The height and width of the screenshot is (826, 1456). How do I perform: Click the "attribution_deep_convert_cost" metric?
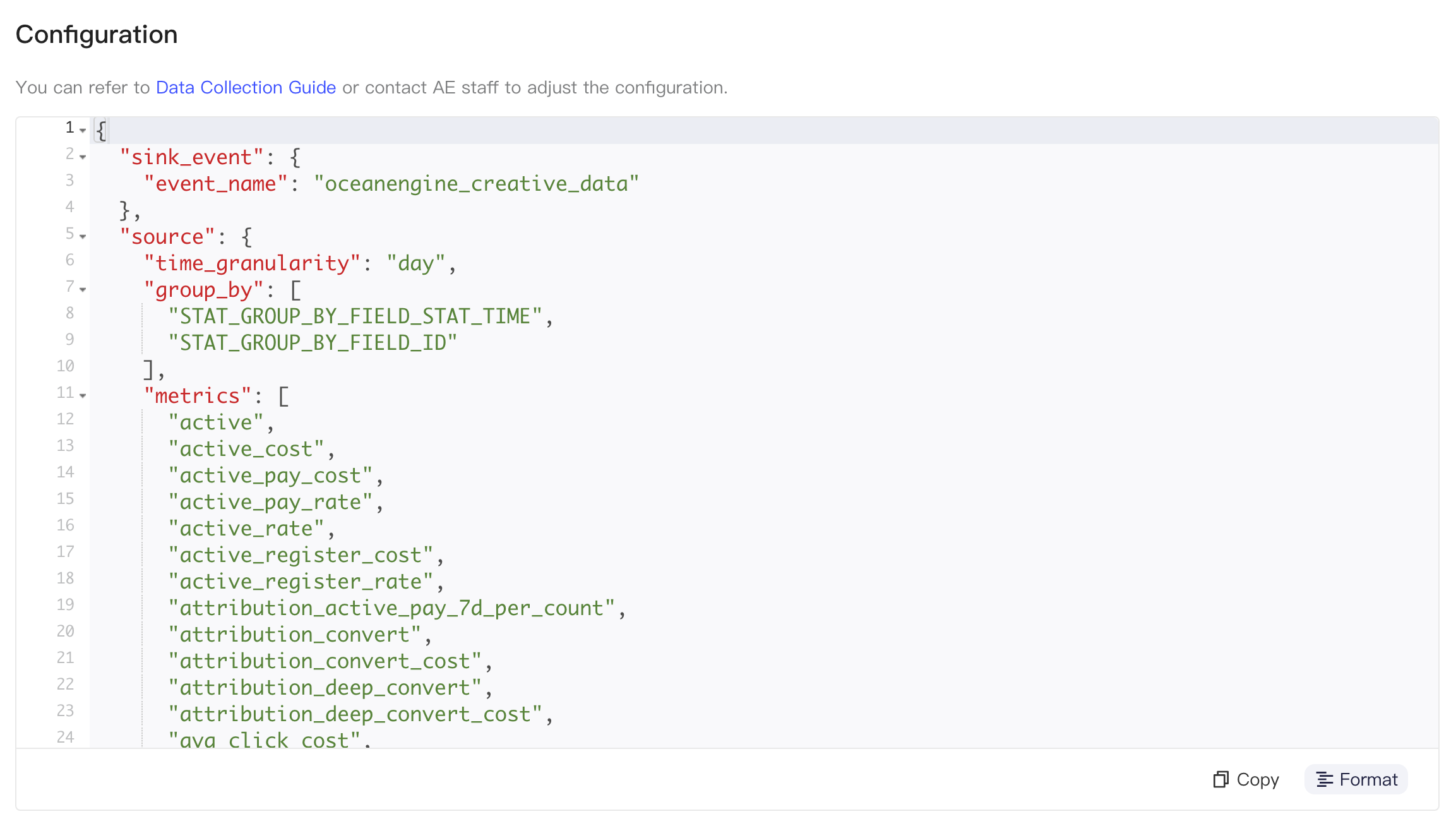pyautogui.click(x=355, y=714)
